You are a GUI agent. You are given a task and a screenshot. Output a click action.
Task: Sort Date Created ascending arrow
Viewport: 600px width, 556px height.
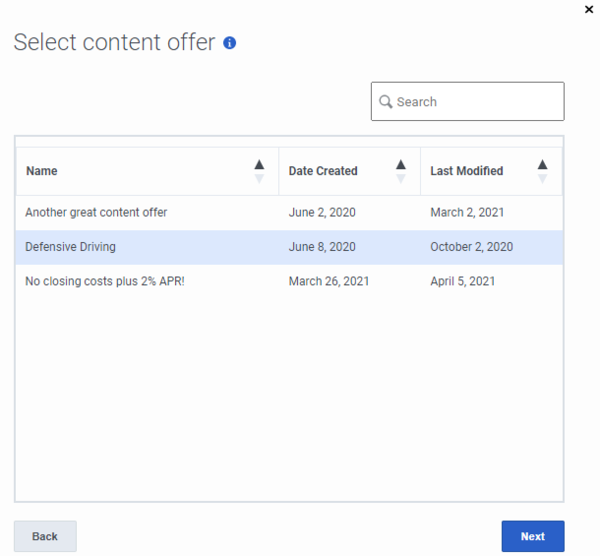click(401, 165)
